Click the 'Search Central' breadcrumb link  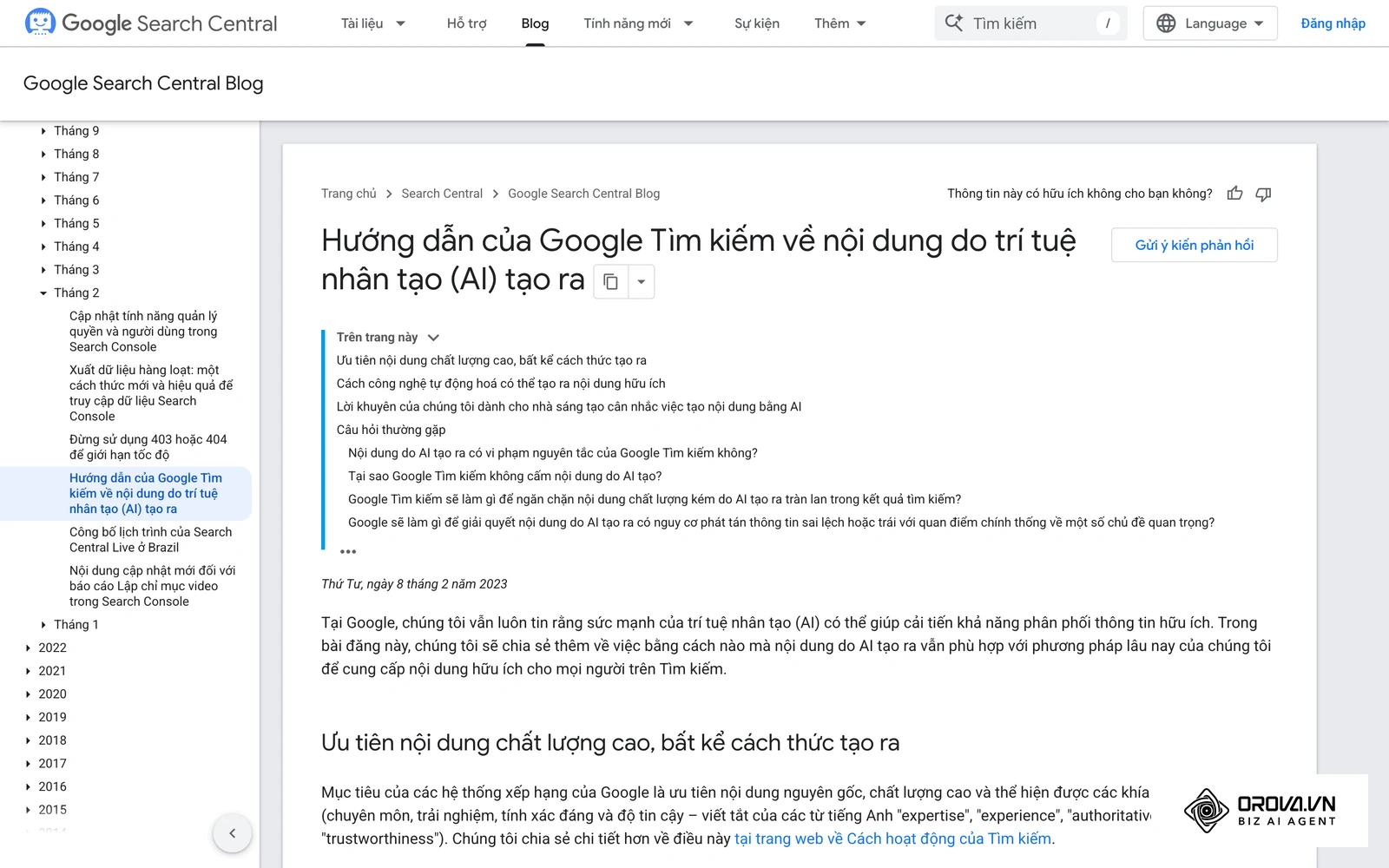[442, 194]
